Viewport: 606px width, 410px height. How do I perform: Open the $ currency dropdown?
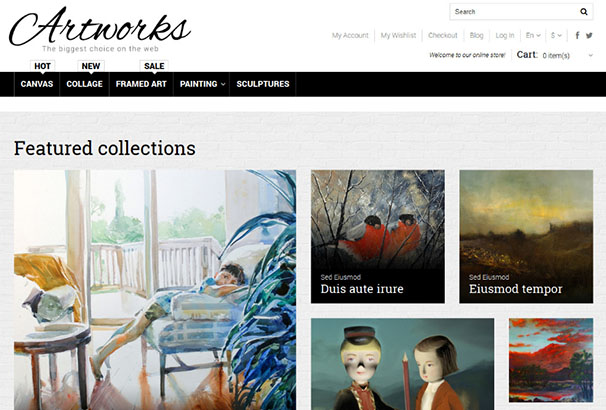[x=556, y=35]
